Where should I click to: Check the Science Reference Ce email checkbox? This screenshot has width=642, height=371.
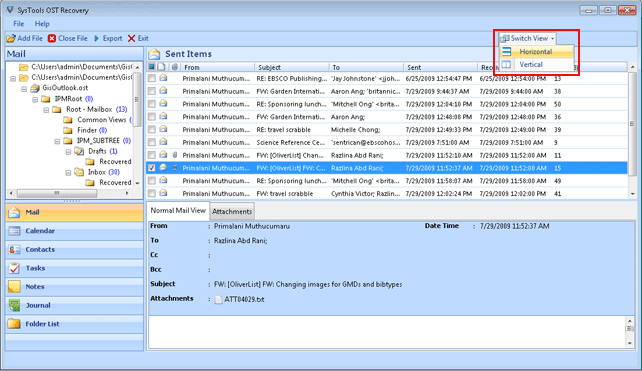click(152, 143)
